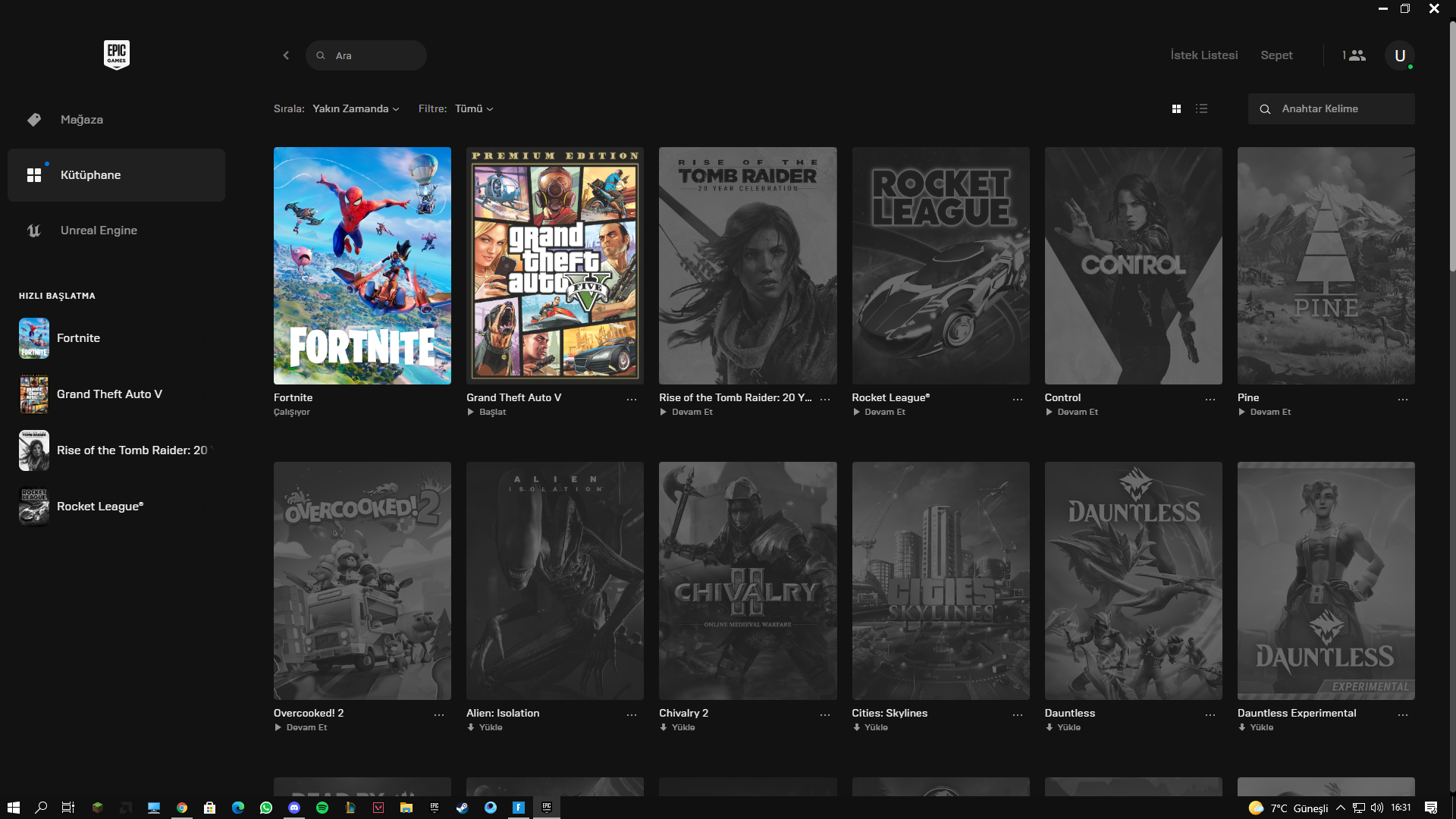Open the friends list icon
The image size is (1456, 819).
1354,55
